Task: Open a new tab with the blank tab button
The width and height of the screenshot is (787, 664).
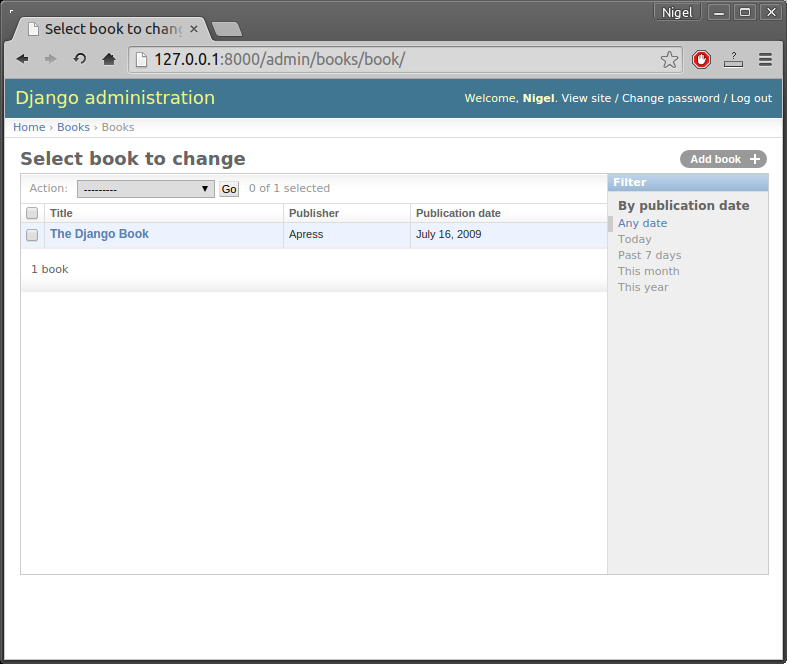Action: 227,29
